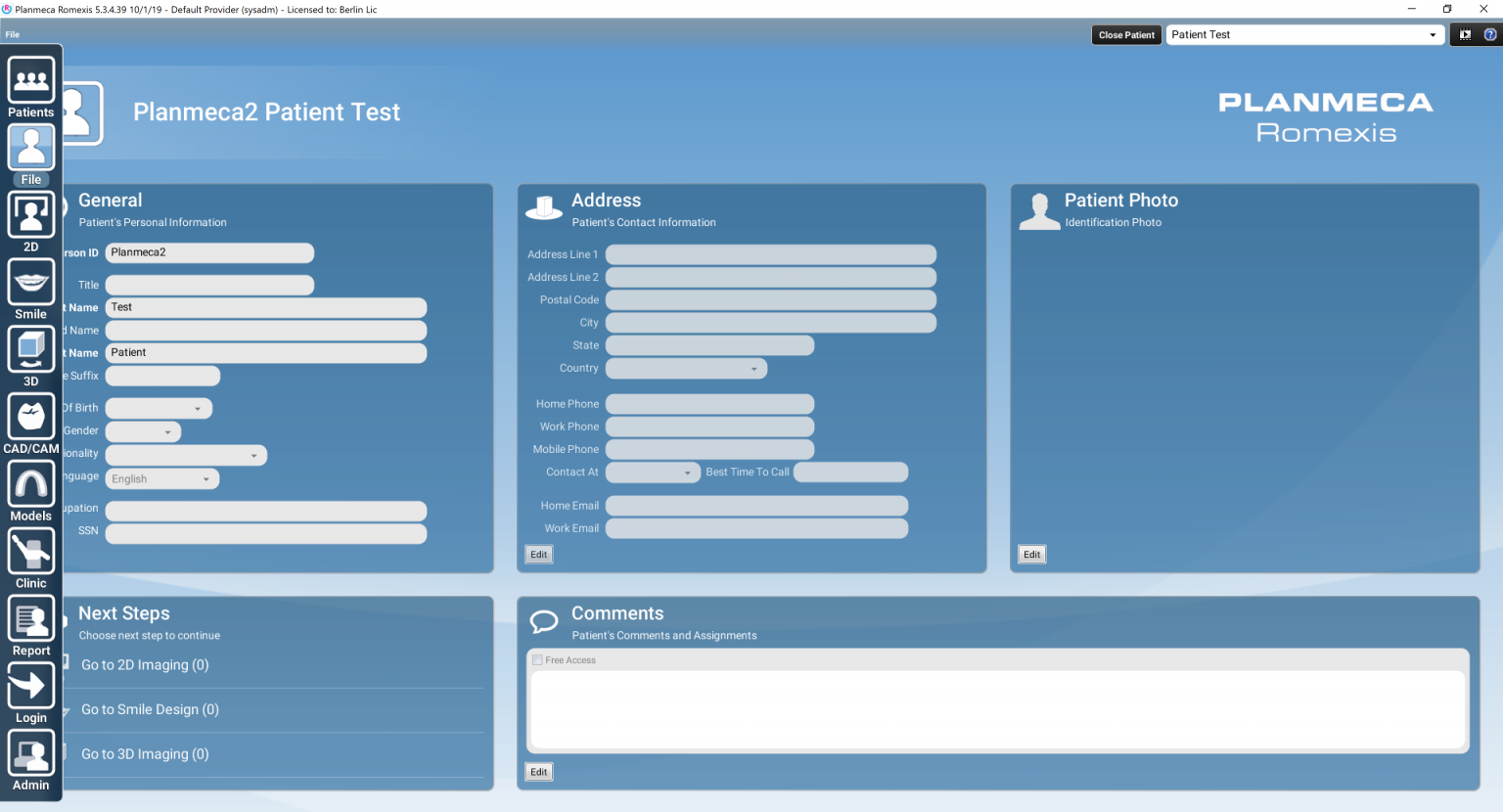
Task: Open the Patients module in sidebar
Action: [x=31, y=86]
